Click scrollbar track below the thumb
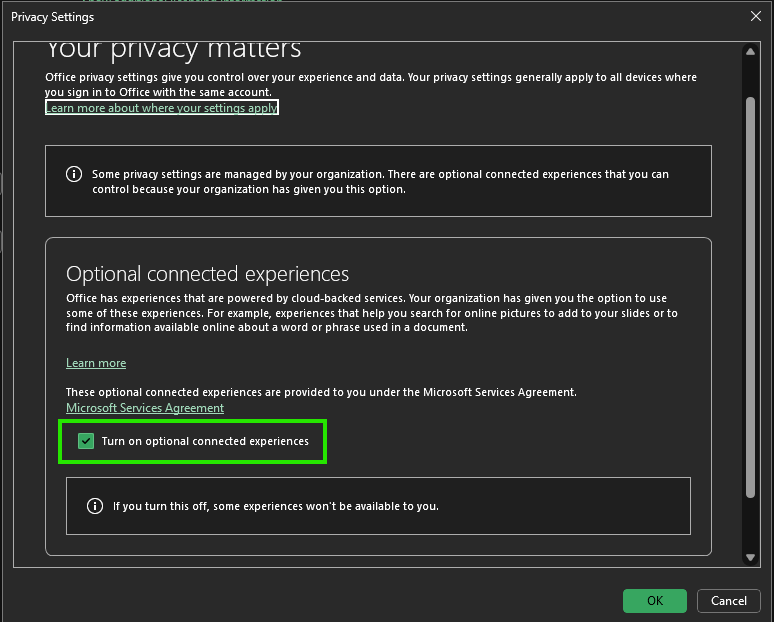 click(x=750, y=523)
